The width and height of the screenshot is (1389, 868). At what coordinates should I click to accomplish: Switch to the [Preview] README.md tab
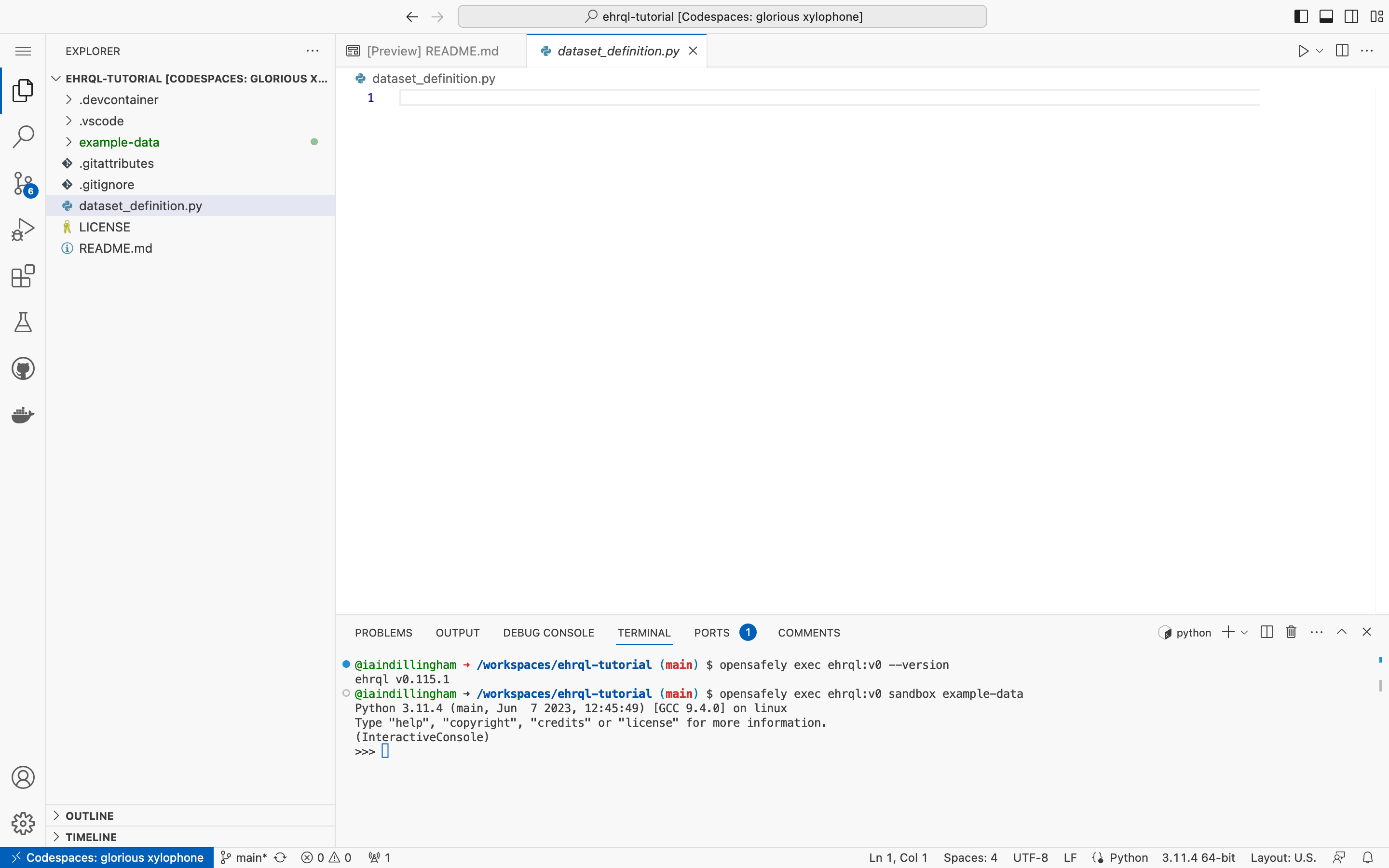point(432,51)
